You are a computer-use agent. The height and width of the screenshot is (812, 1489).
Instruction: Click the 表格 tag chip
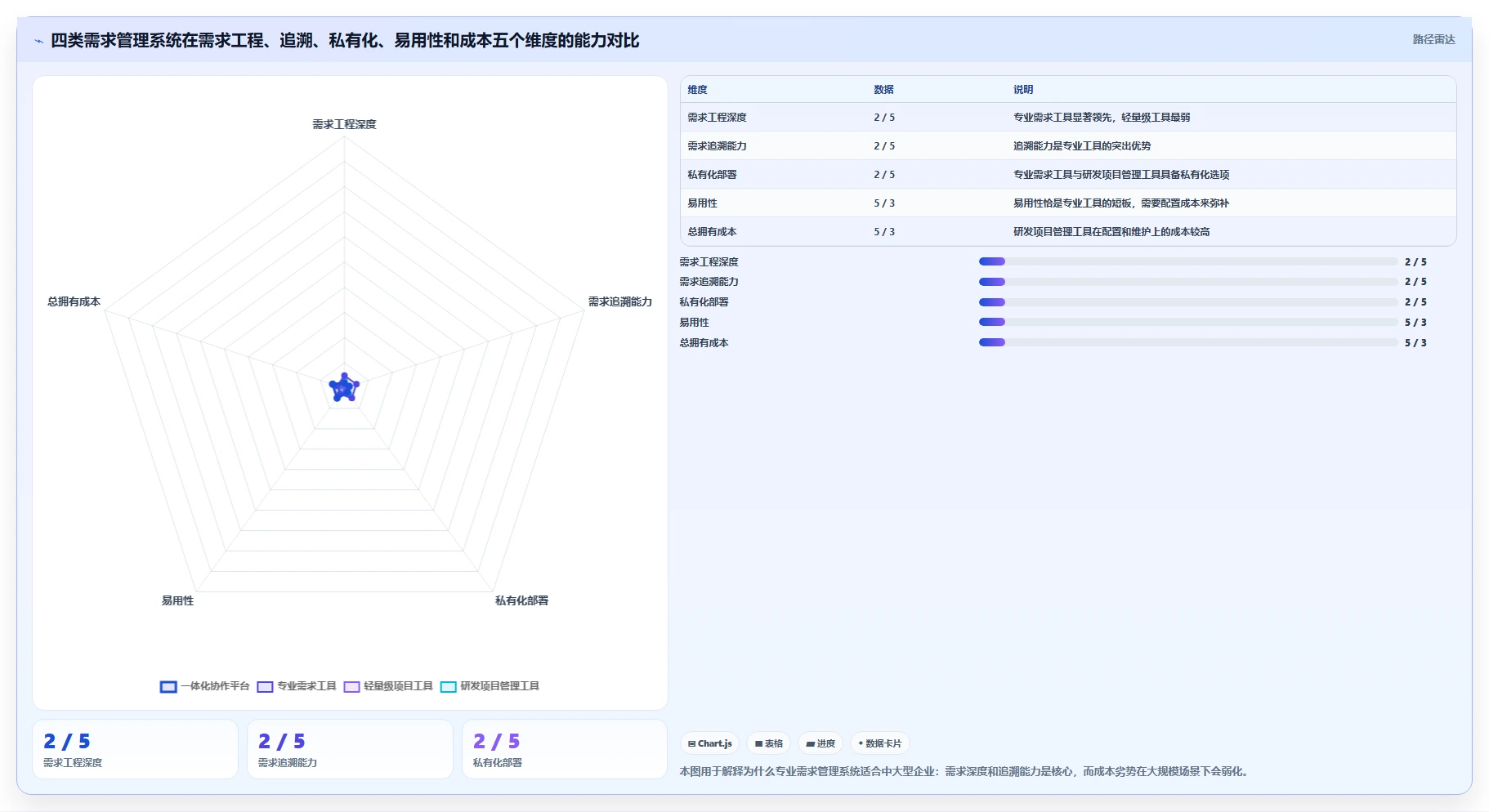point(768,743)
